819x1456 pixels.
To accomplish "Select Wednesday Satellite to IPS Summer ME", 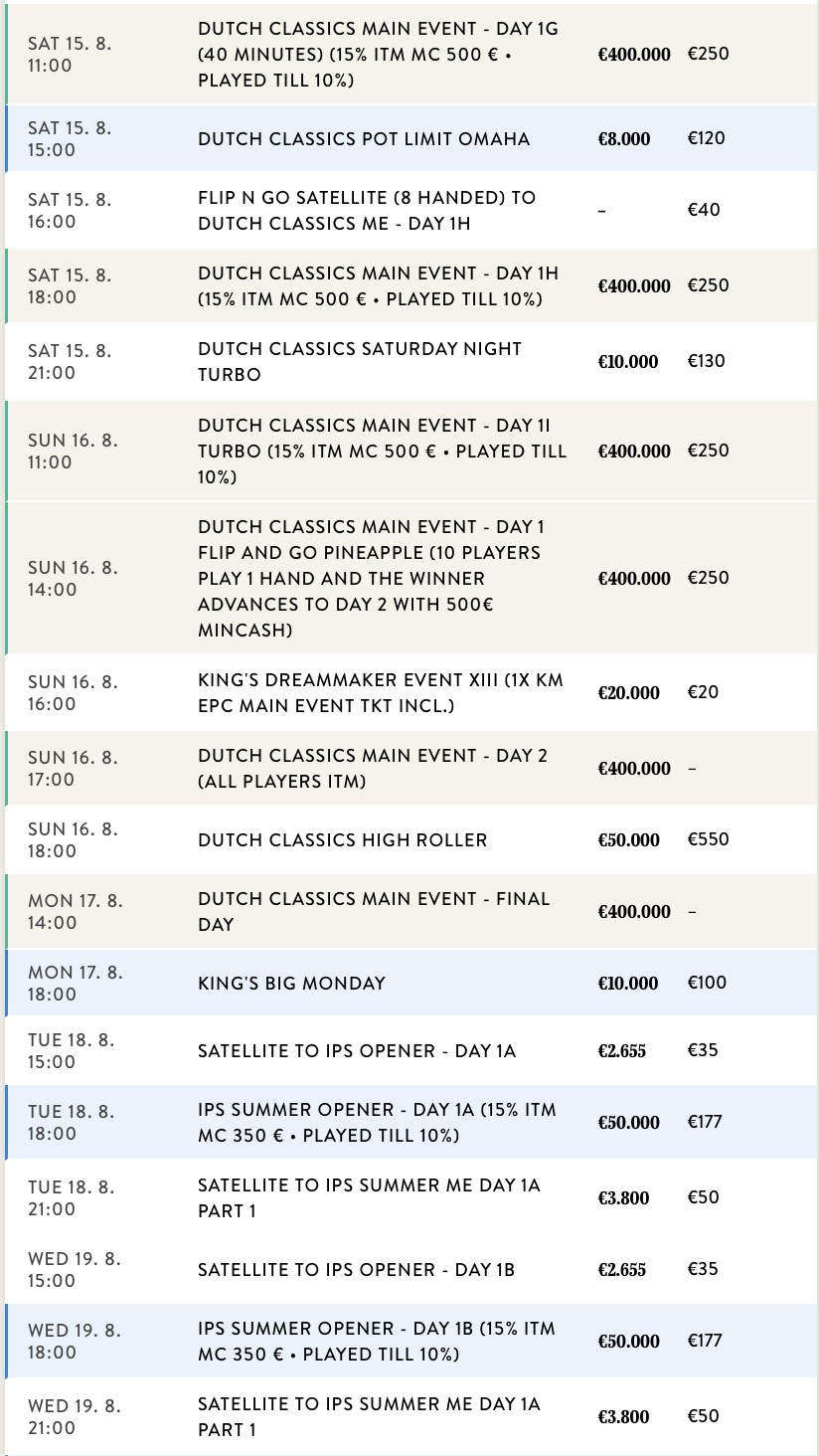I will coord(409,1416).
